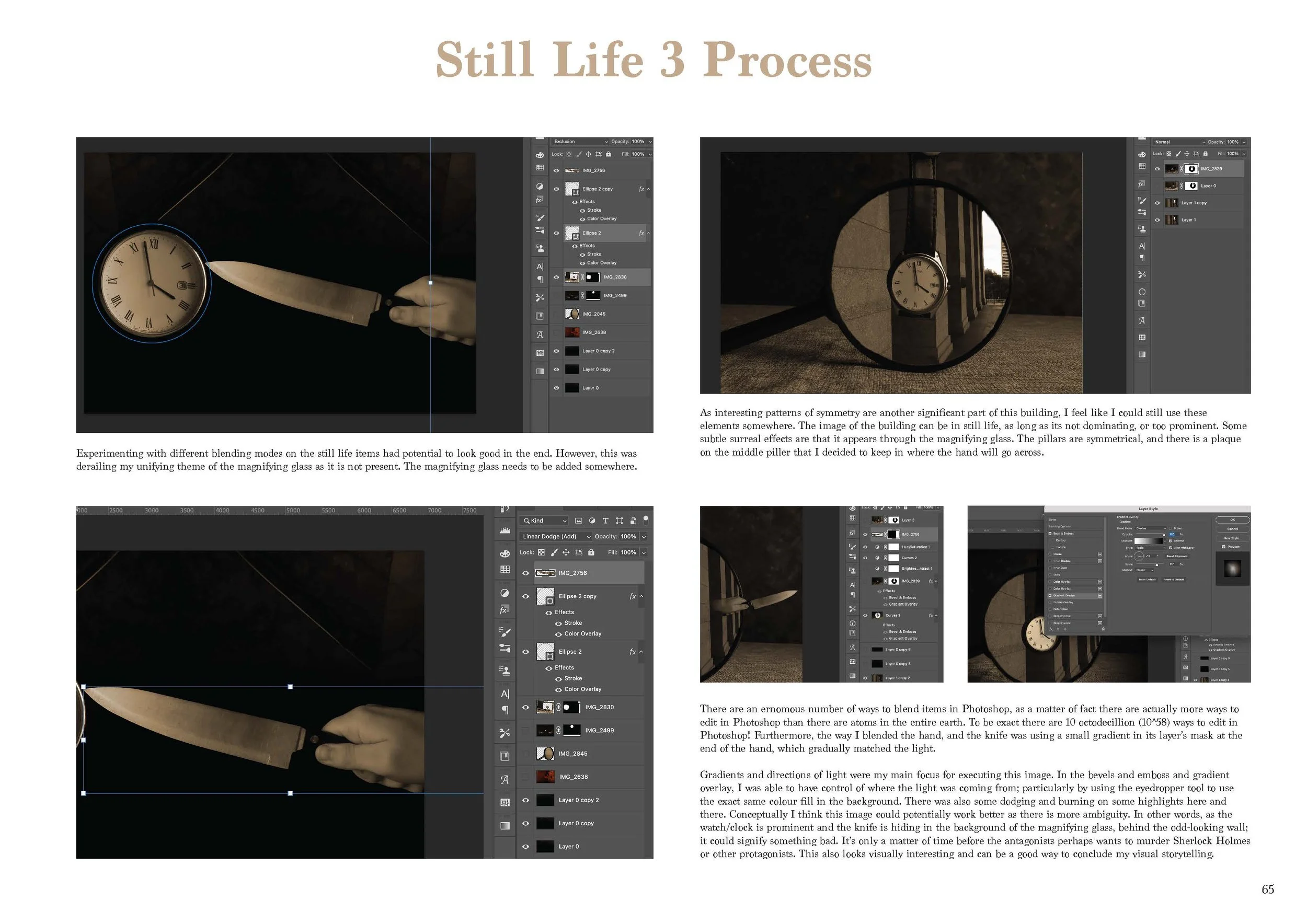Image resolution: width=1307 pixels, height=924 pixels.
Task: Click the pixel layer filter icon beside Kind
Action: (578, 521)
